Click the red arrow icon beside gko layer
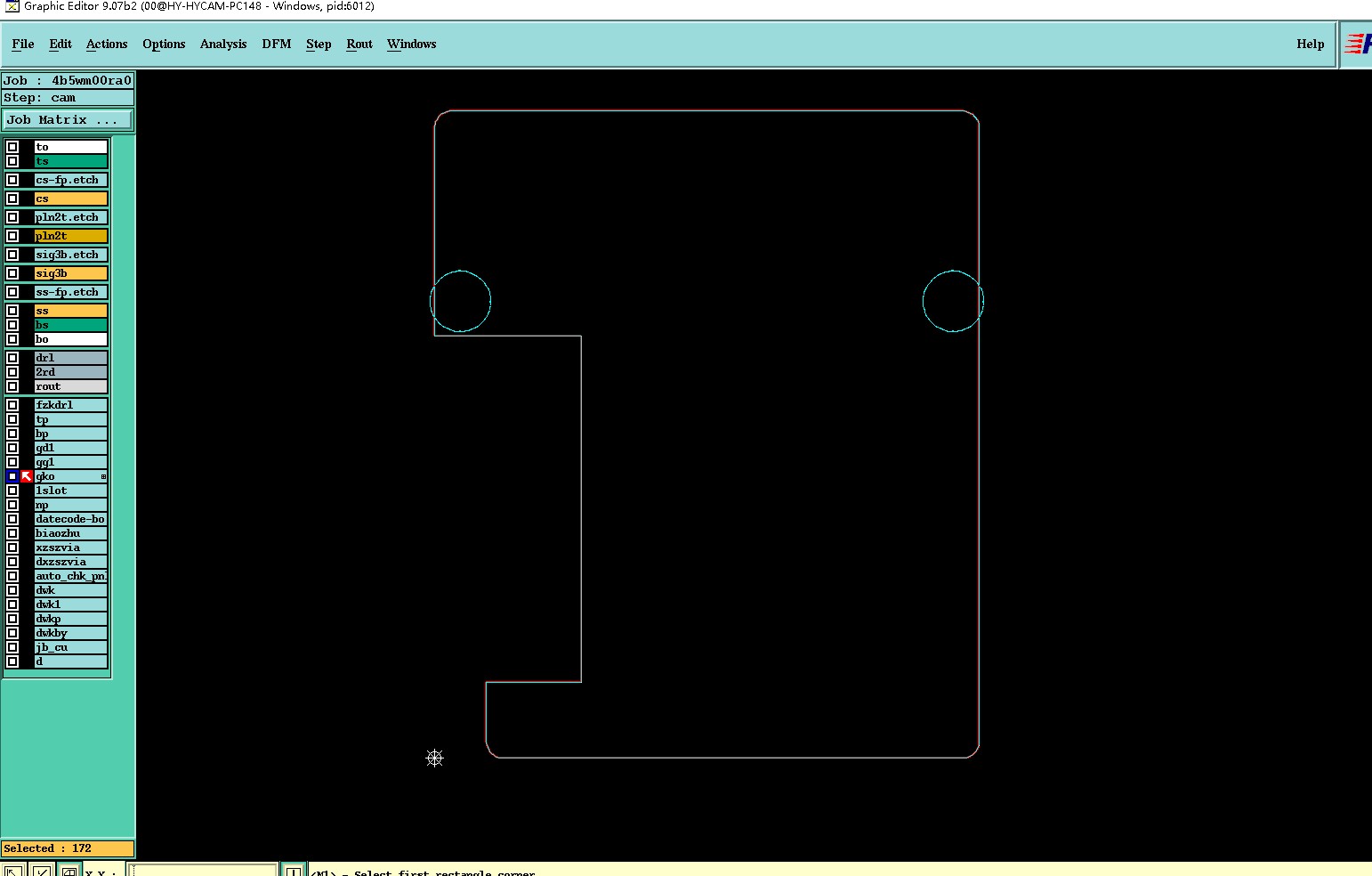 click(27, 476)
